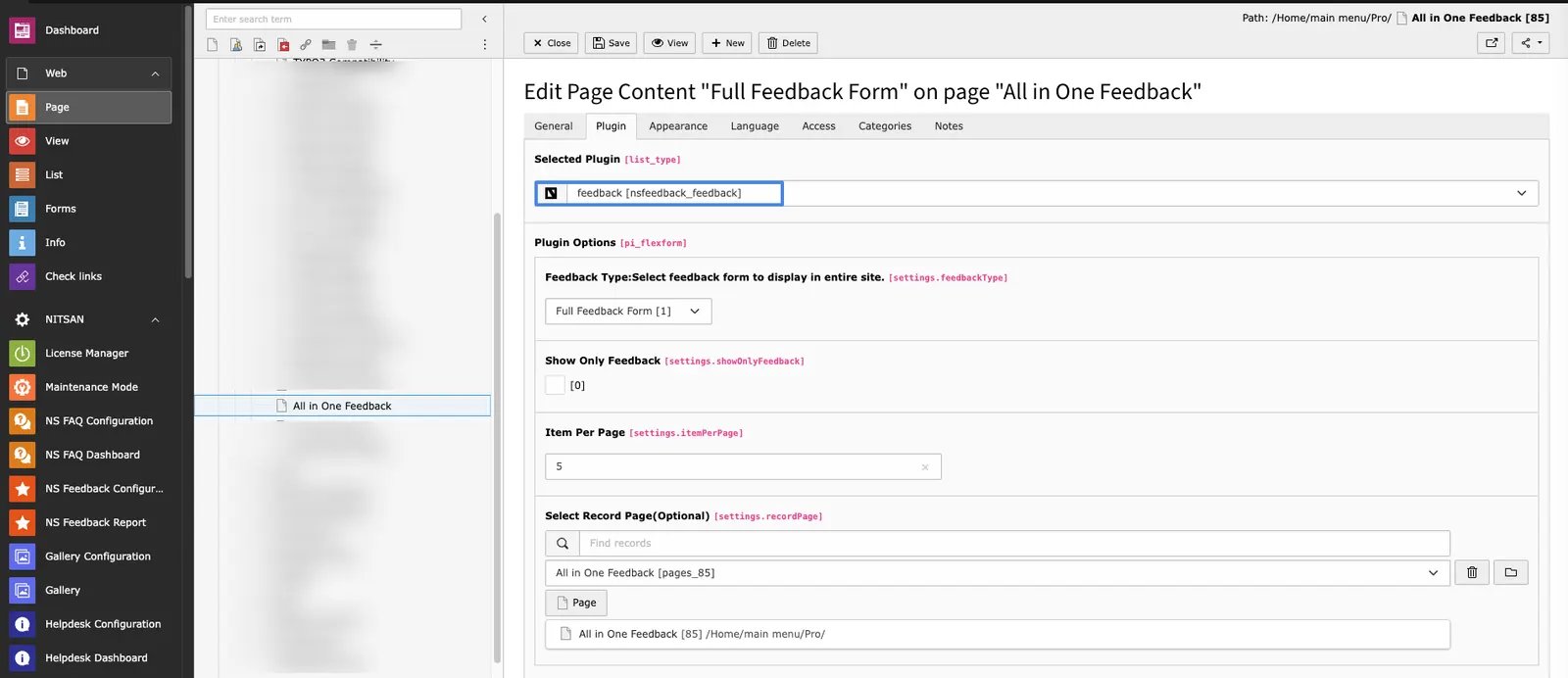
Task: Open the Language tab
Action: click(755, 126)
